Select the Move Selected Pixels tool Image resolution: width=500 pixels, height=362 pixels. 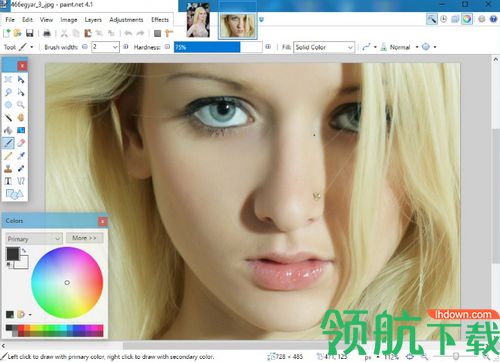21,79
